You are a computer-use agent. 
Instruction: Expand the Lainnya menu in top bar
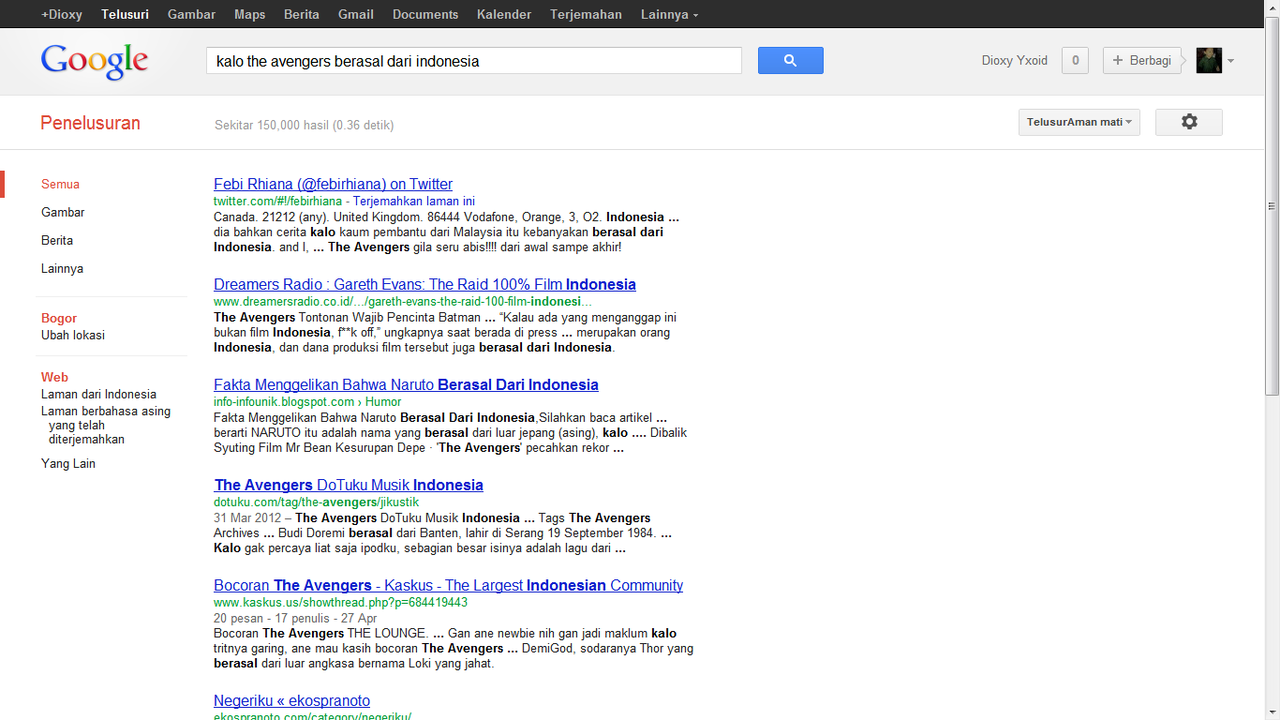[669, 14]
